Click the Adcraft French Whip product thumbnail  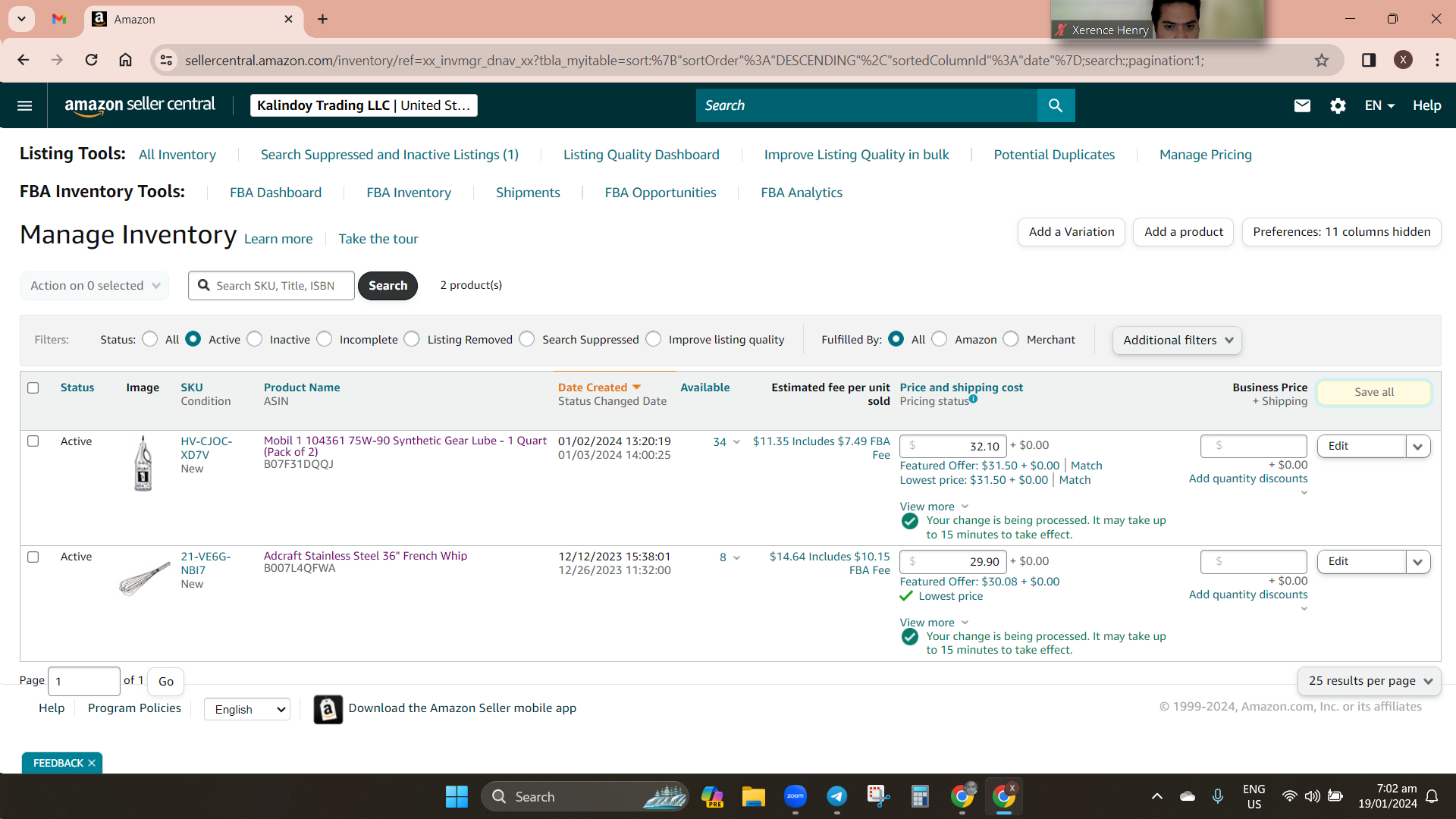click(x=144, y=578)
